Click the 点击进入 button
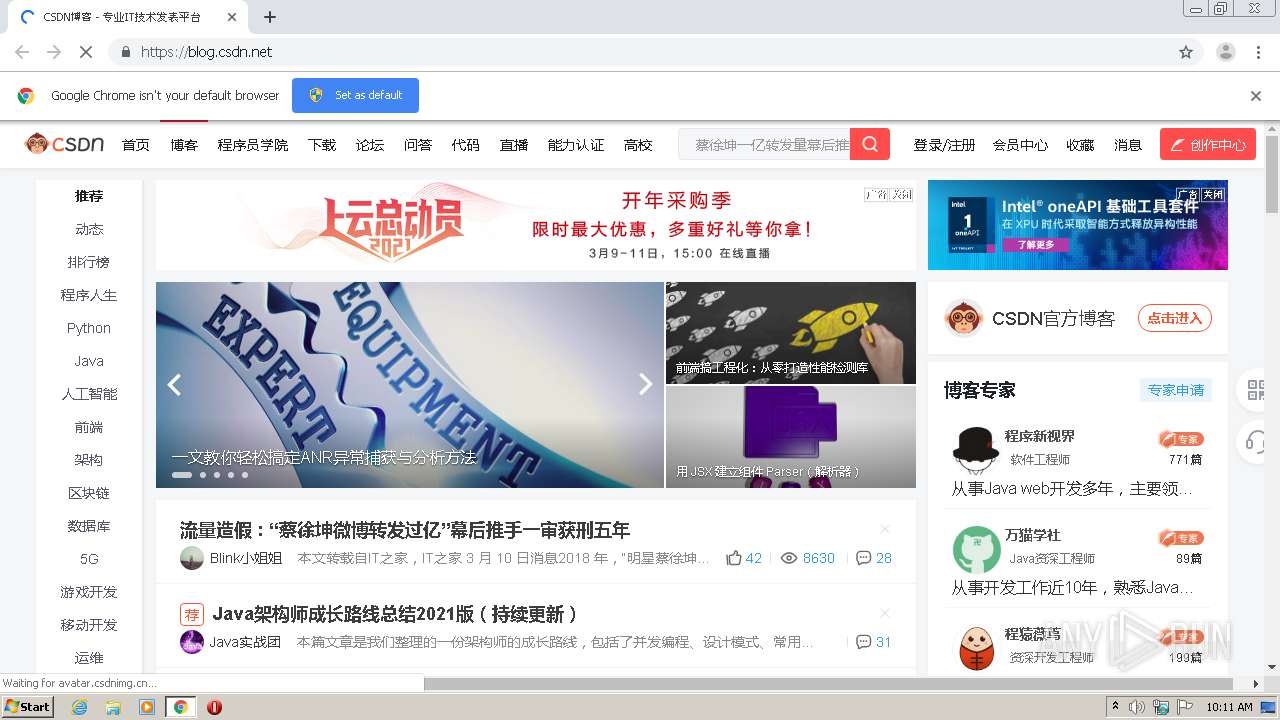Viewport: 1280px width, 720px height. tap(1175, 318)
